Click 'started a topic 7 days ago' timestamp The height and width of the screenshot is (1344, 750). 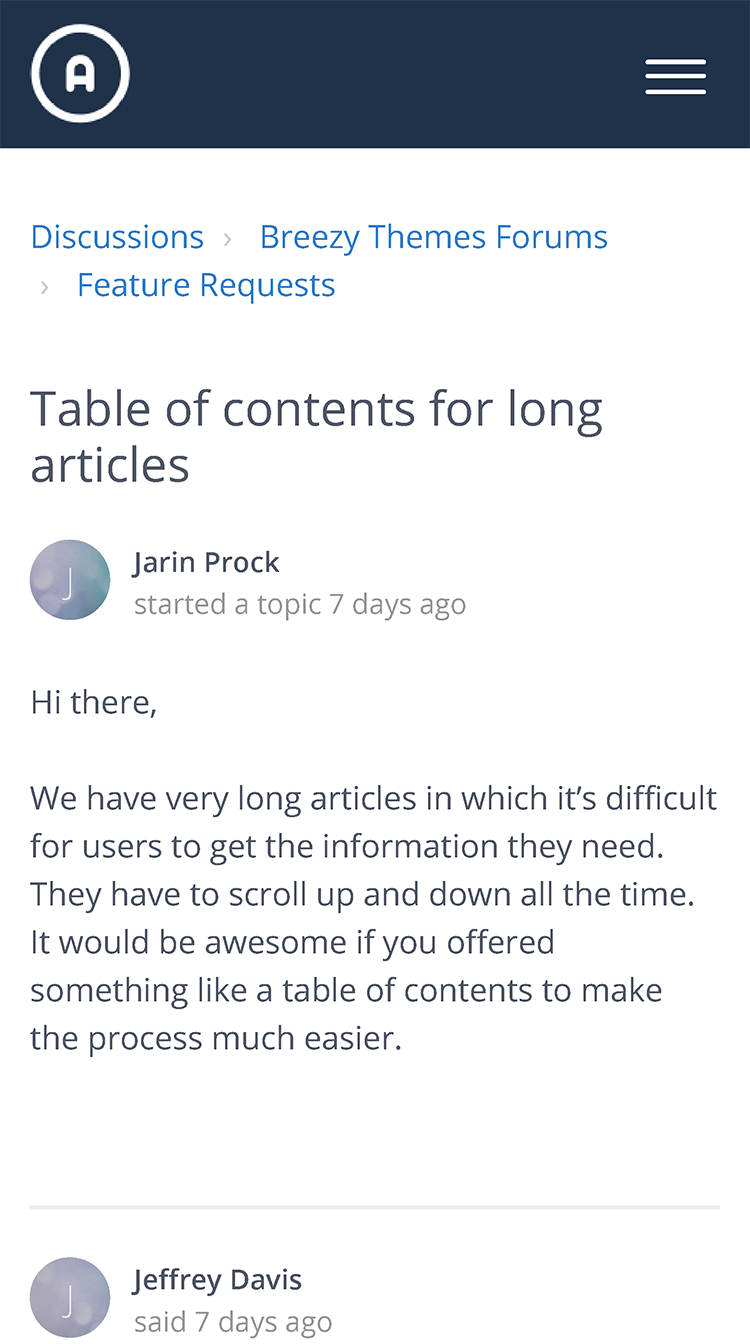tap(300, 605)
